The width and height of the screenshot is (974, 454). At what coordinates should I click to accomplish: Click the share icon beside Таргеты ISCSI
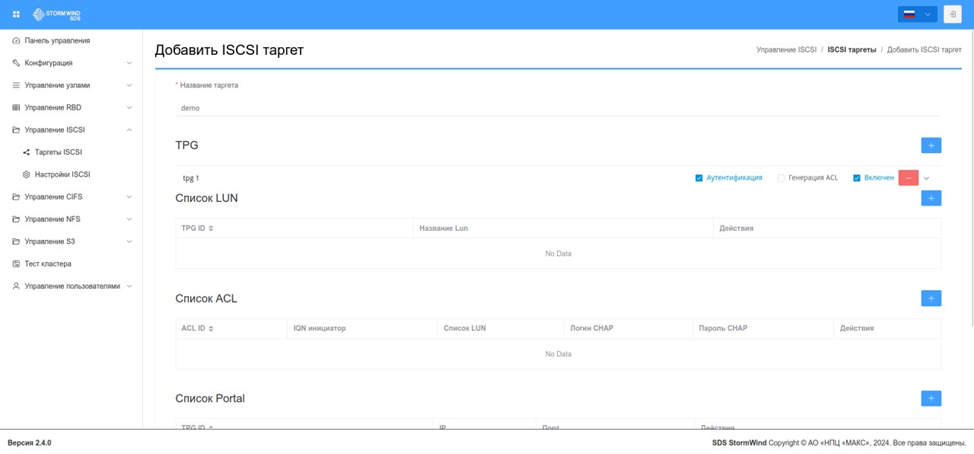(x=26, y=152)
